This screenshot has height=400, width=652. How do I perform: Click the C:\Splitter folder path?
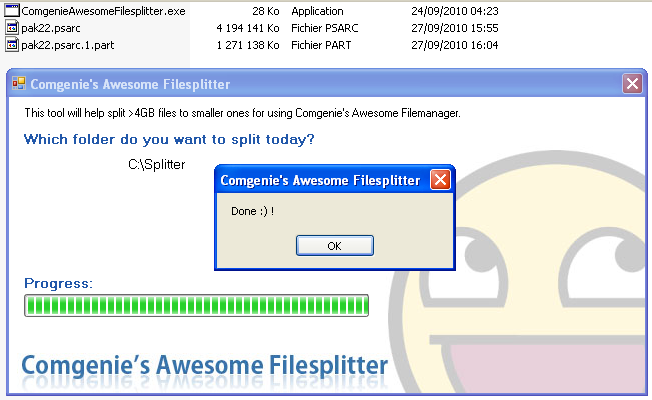point(157,165)
